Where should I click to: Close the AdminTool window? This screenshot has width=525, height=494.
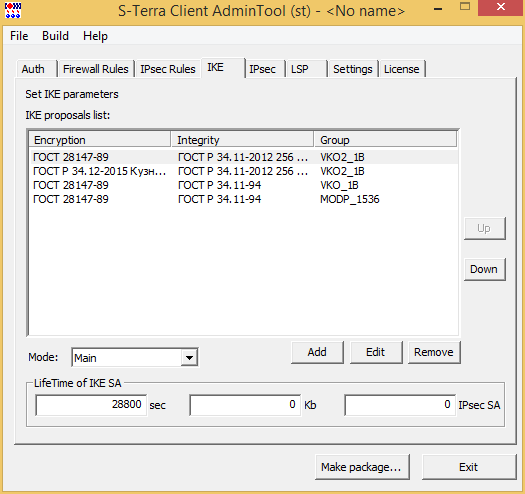point(500,7)
